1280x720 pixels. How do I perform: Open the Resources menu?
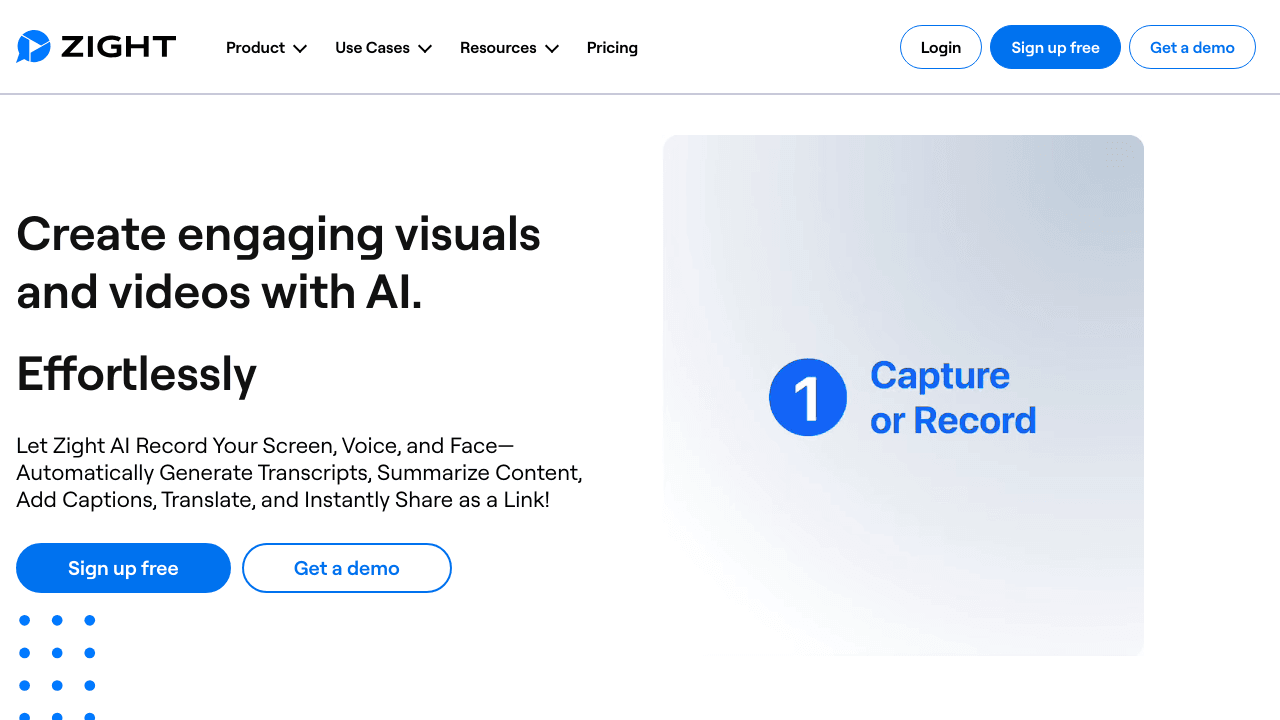(498, 48)
